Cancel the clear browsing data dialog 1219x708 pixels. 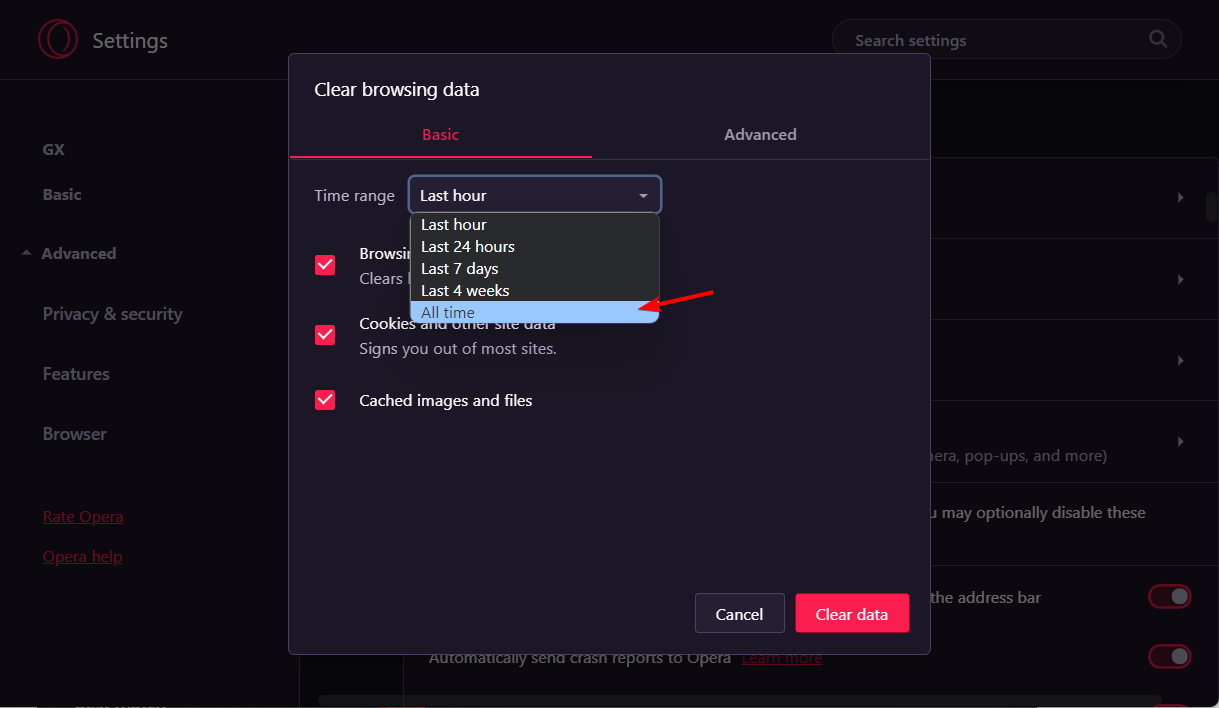(739, 614)
